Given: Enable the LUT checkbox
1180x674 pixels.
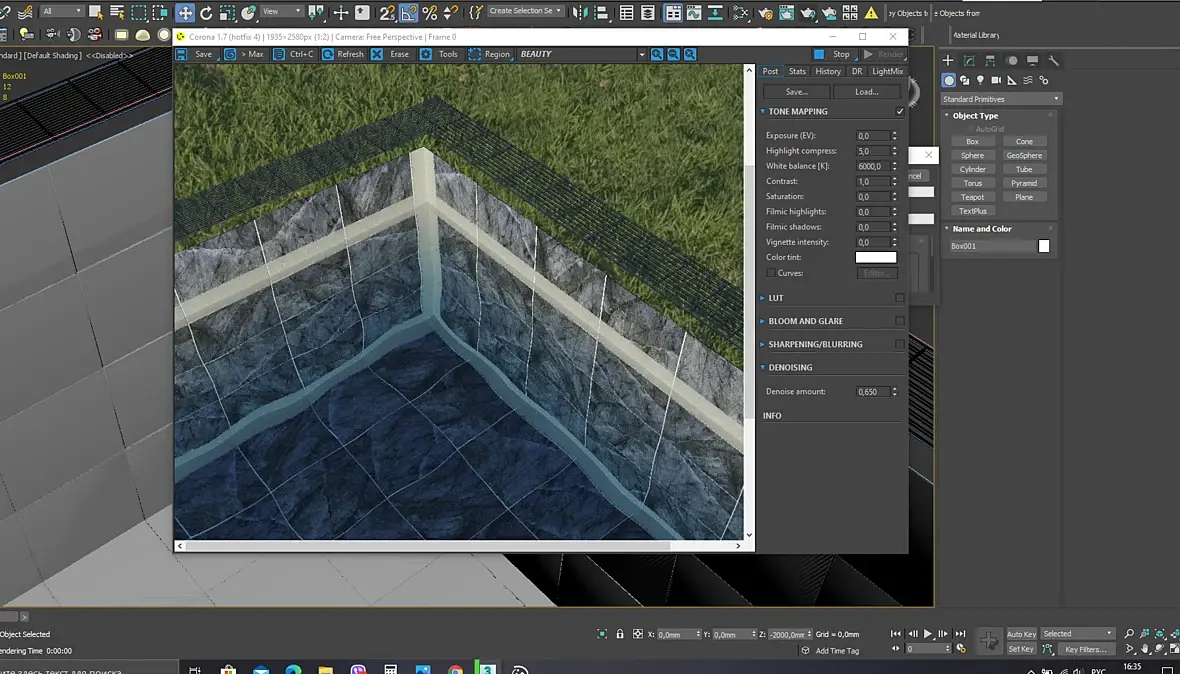Looking at the screenshot, I should point(899,298).
